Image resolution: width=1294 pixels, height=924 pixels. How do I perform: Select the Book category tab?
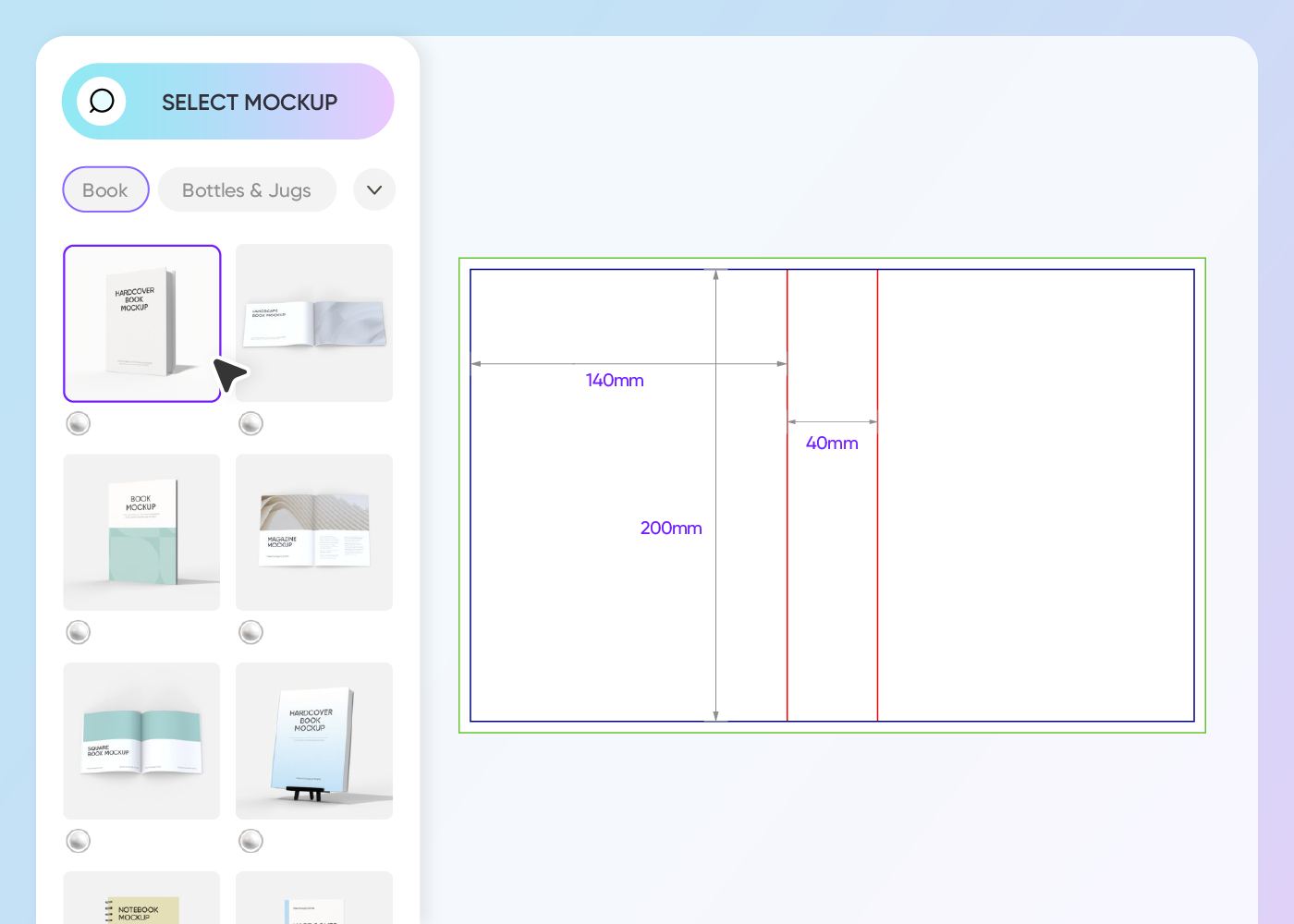105,190
